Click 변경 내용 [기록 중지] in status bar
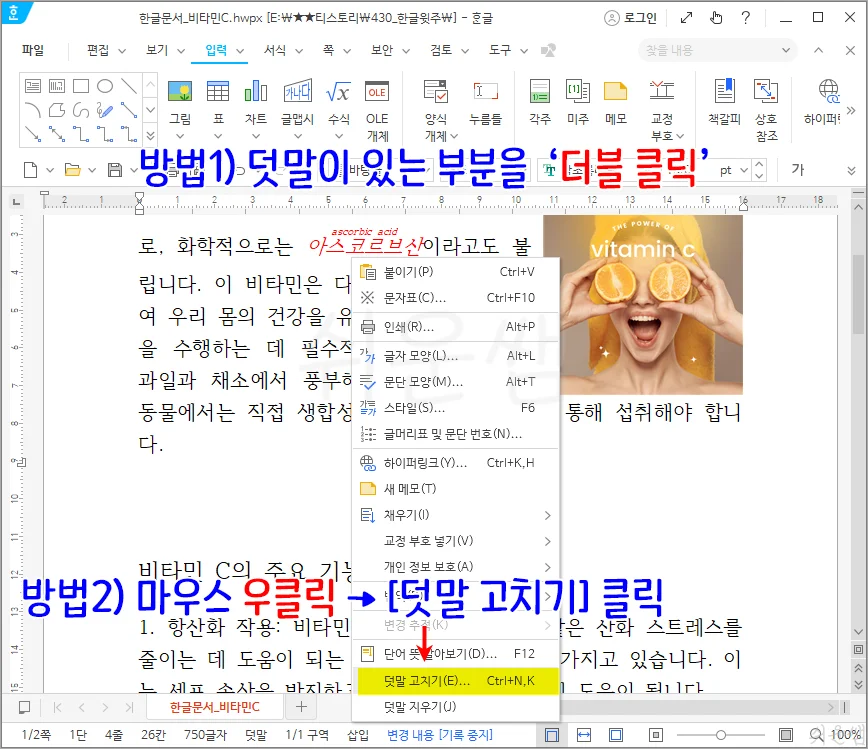 pyautogui.click(x=440, y=735)
